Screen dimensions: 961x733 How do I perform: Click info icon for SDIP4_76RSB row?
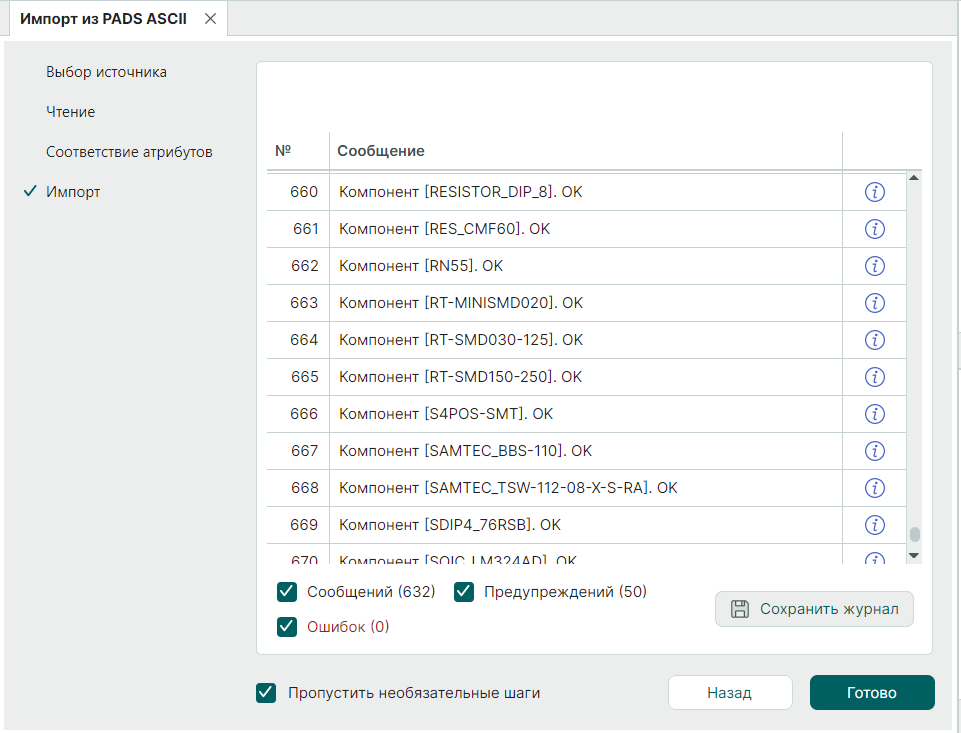point(874,525)
